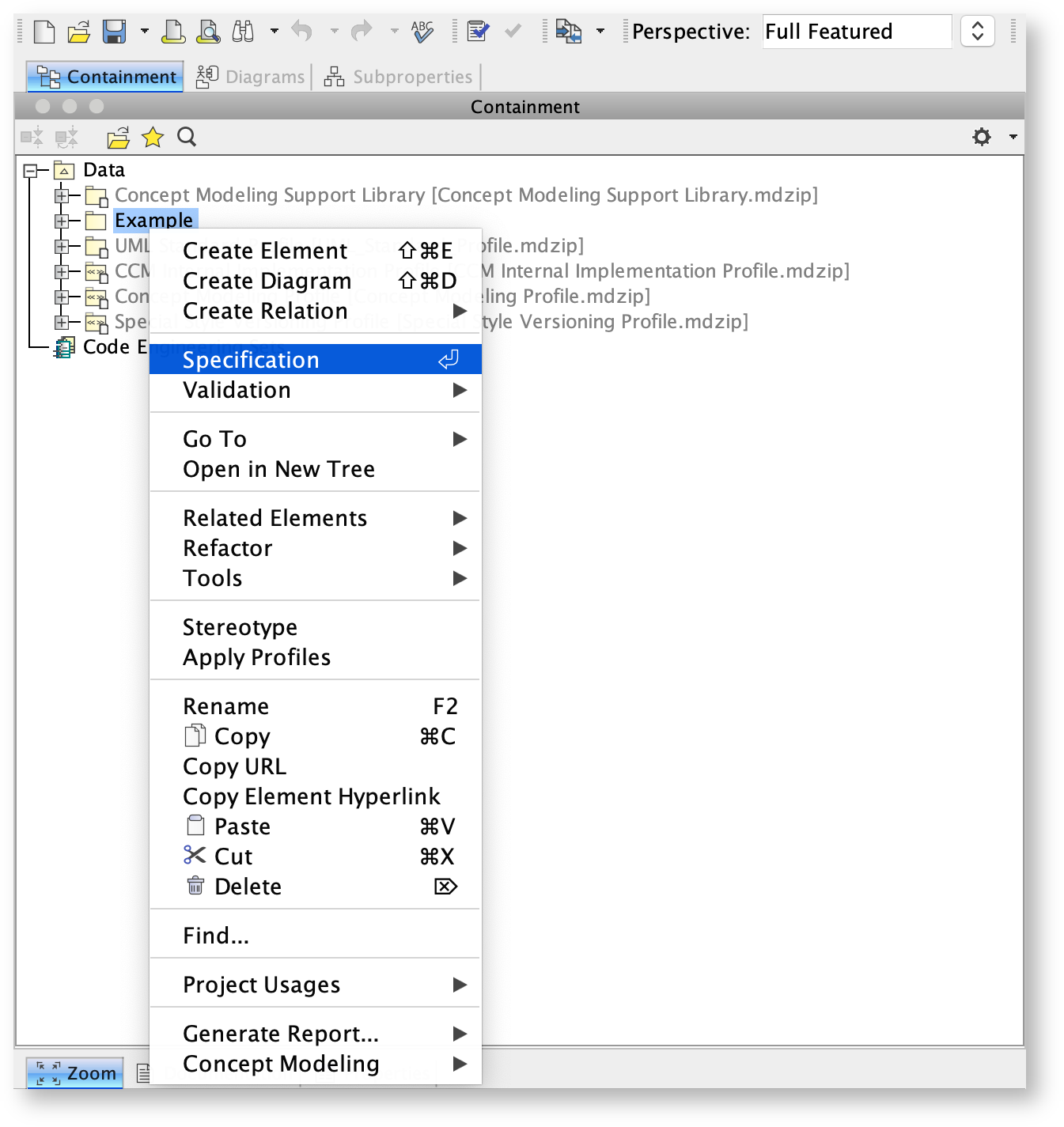Click the trash icon beside Delete

[x=195, y=886]
